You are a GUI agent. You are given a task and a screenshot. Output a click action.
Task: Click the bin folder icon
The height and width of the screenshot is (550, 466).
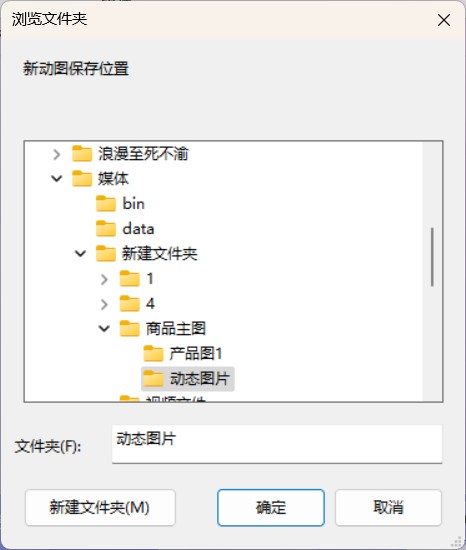click(x=106, y=203)
